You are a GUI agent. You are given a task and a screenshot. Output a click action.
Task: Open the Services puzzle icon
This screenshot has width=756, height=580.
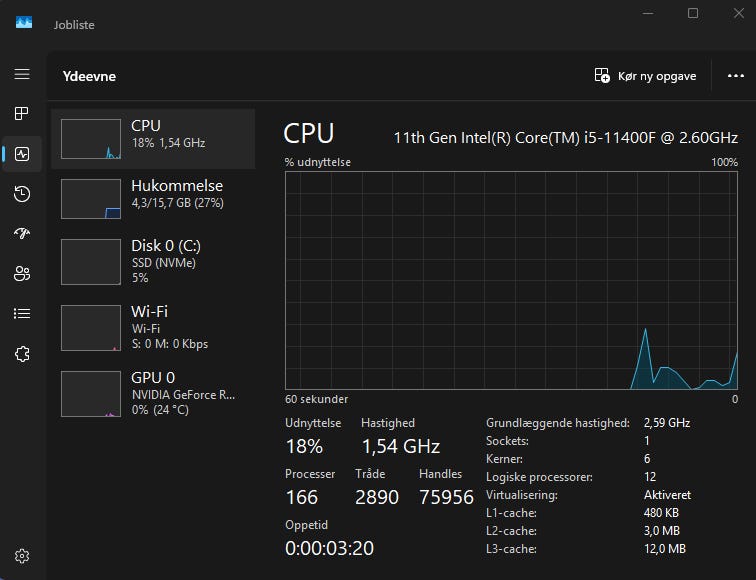[22, 354]
